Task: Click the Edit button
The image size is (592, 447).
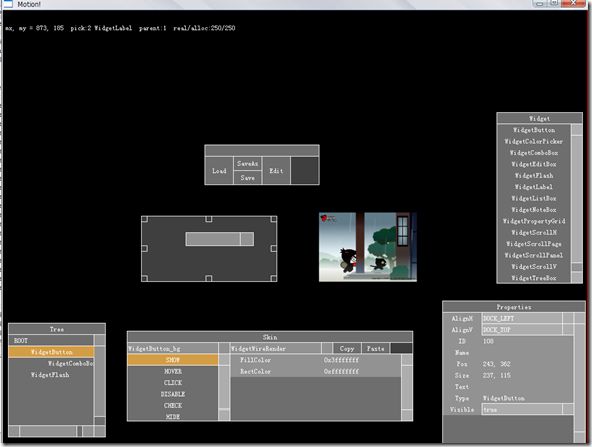Action: click(276, 171)
